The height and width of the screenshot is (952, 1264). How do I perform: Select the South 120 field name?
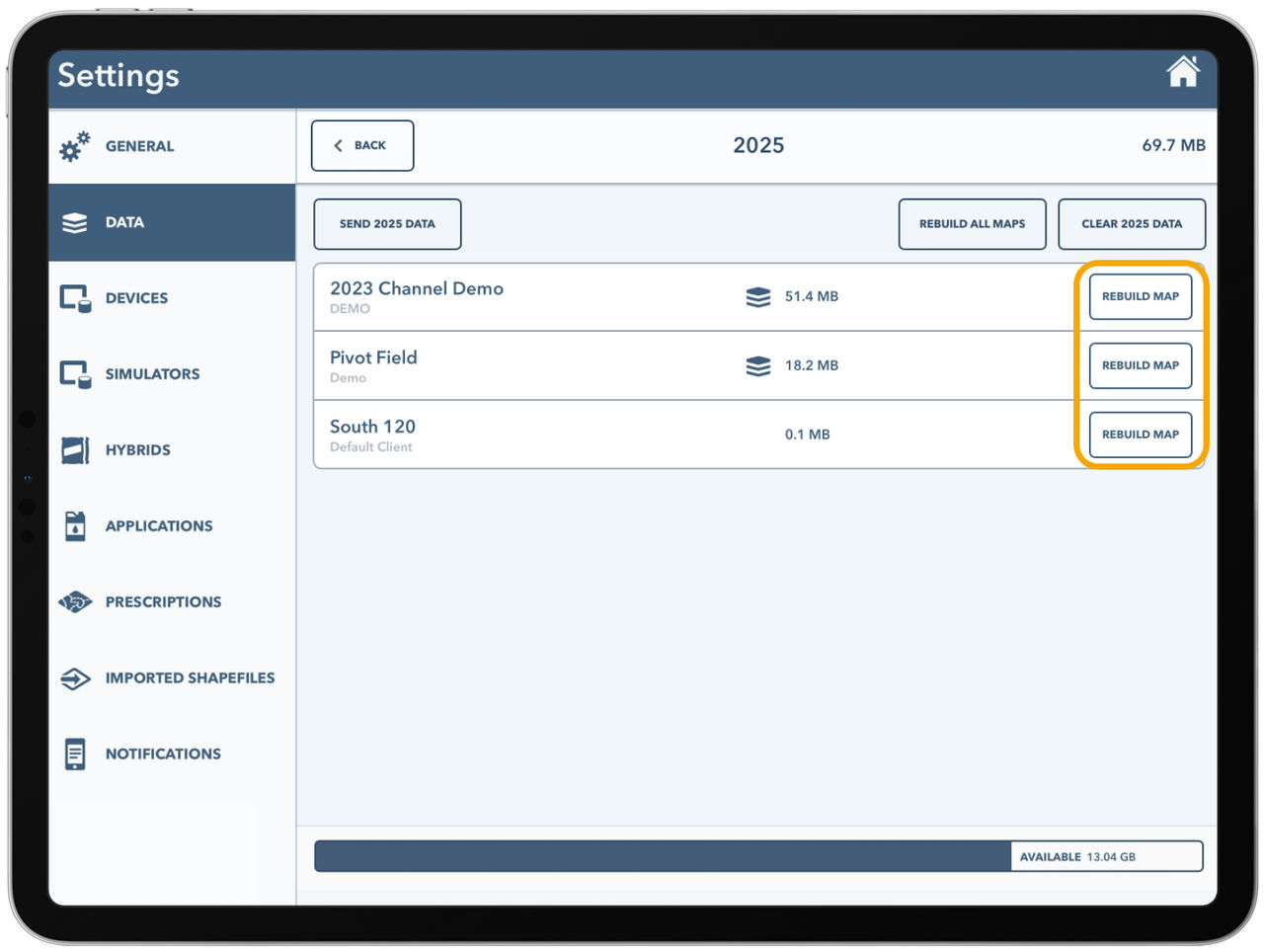point(372,427)
